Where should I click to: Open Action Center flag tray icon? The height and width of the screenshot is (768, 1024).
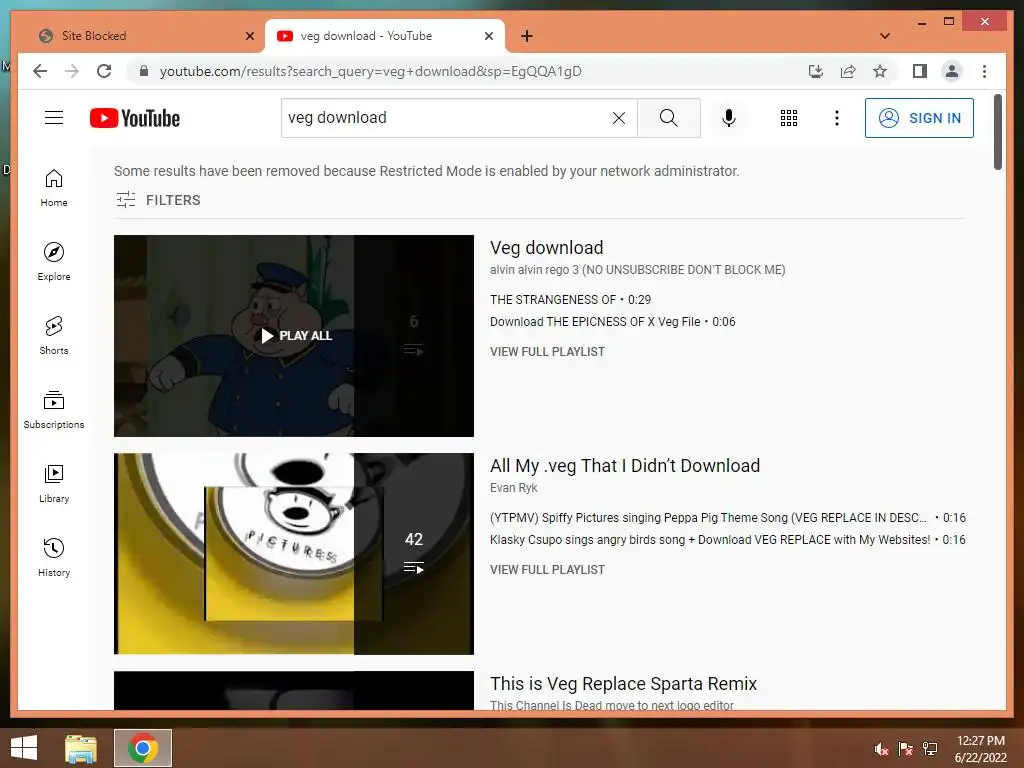click(x=905, y=749)
